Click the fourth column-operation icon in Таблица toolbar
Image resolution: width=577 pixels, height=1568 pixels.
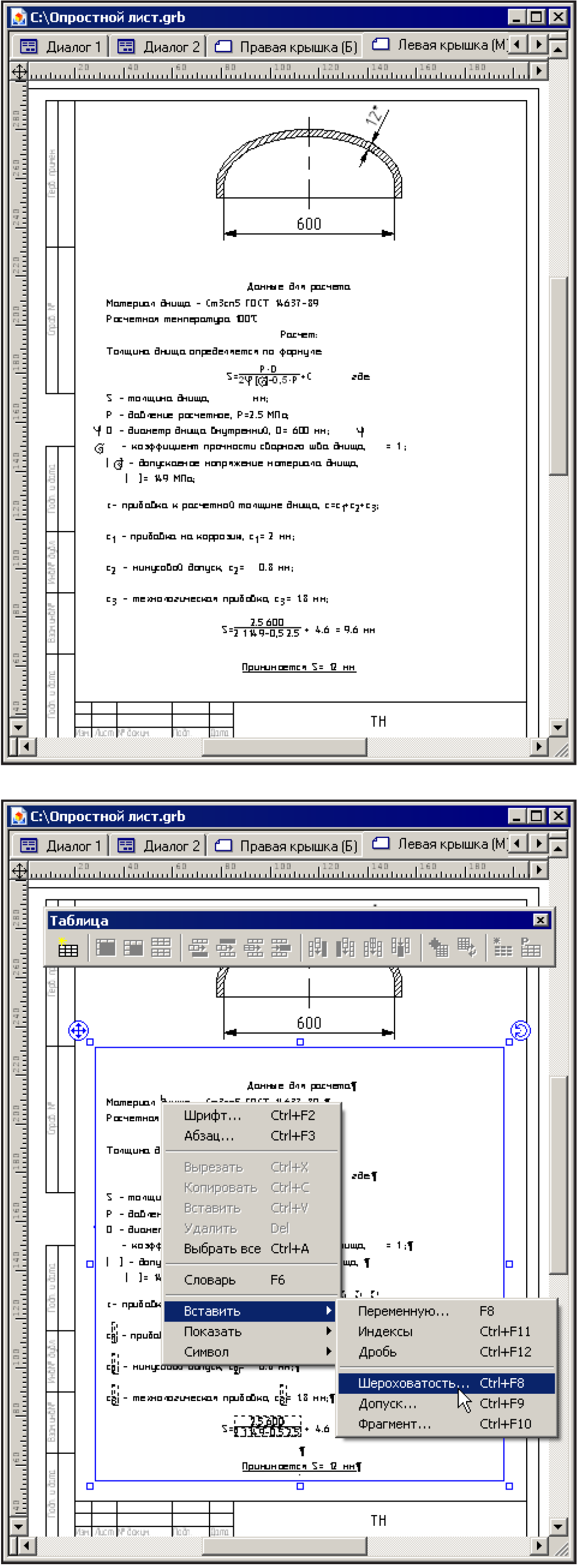click(x=401, y=948)
